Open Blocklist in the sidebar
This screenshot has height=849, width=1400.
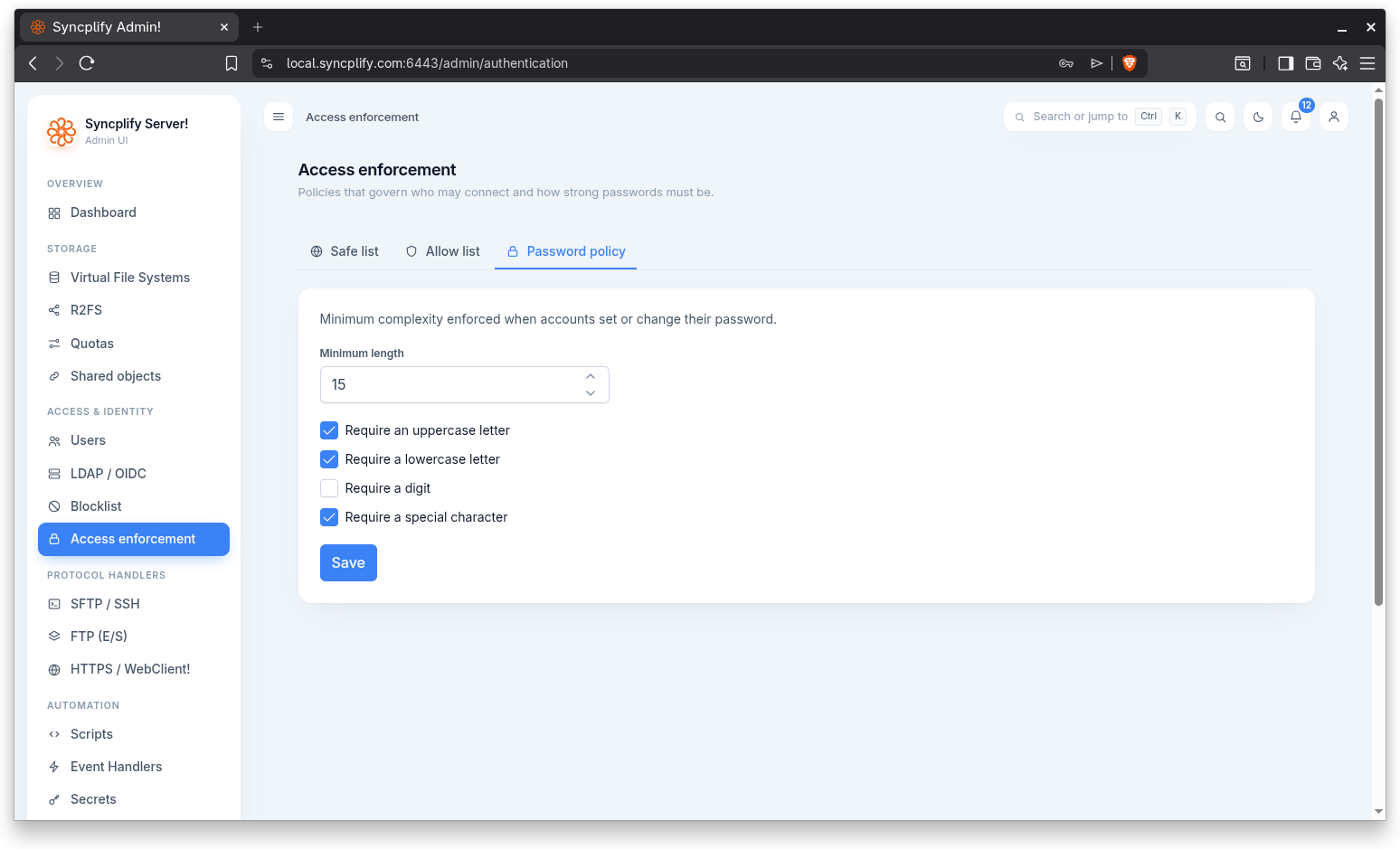(134, 506)
